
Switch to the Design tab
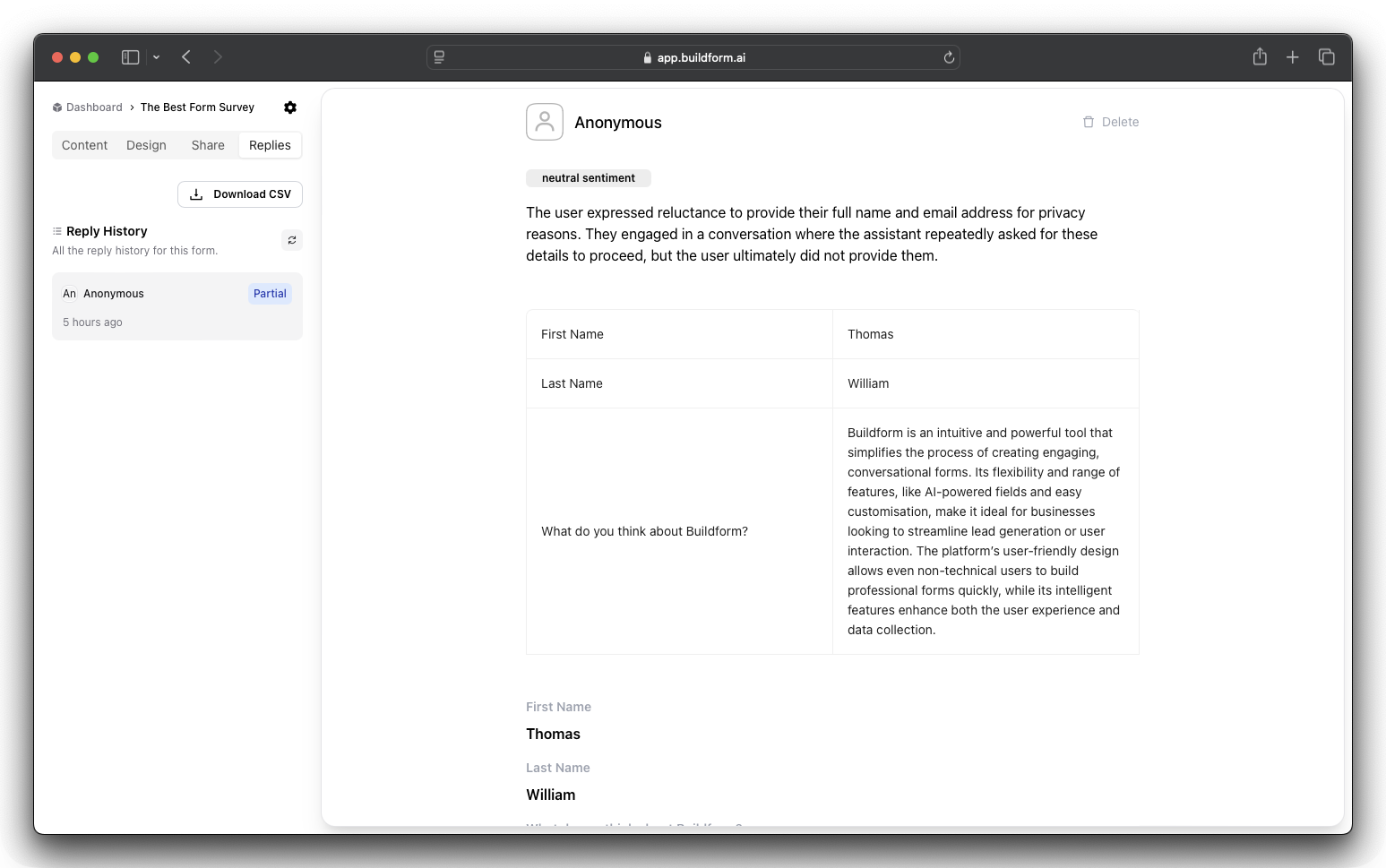(146, 145)
